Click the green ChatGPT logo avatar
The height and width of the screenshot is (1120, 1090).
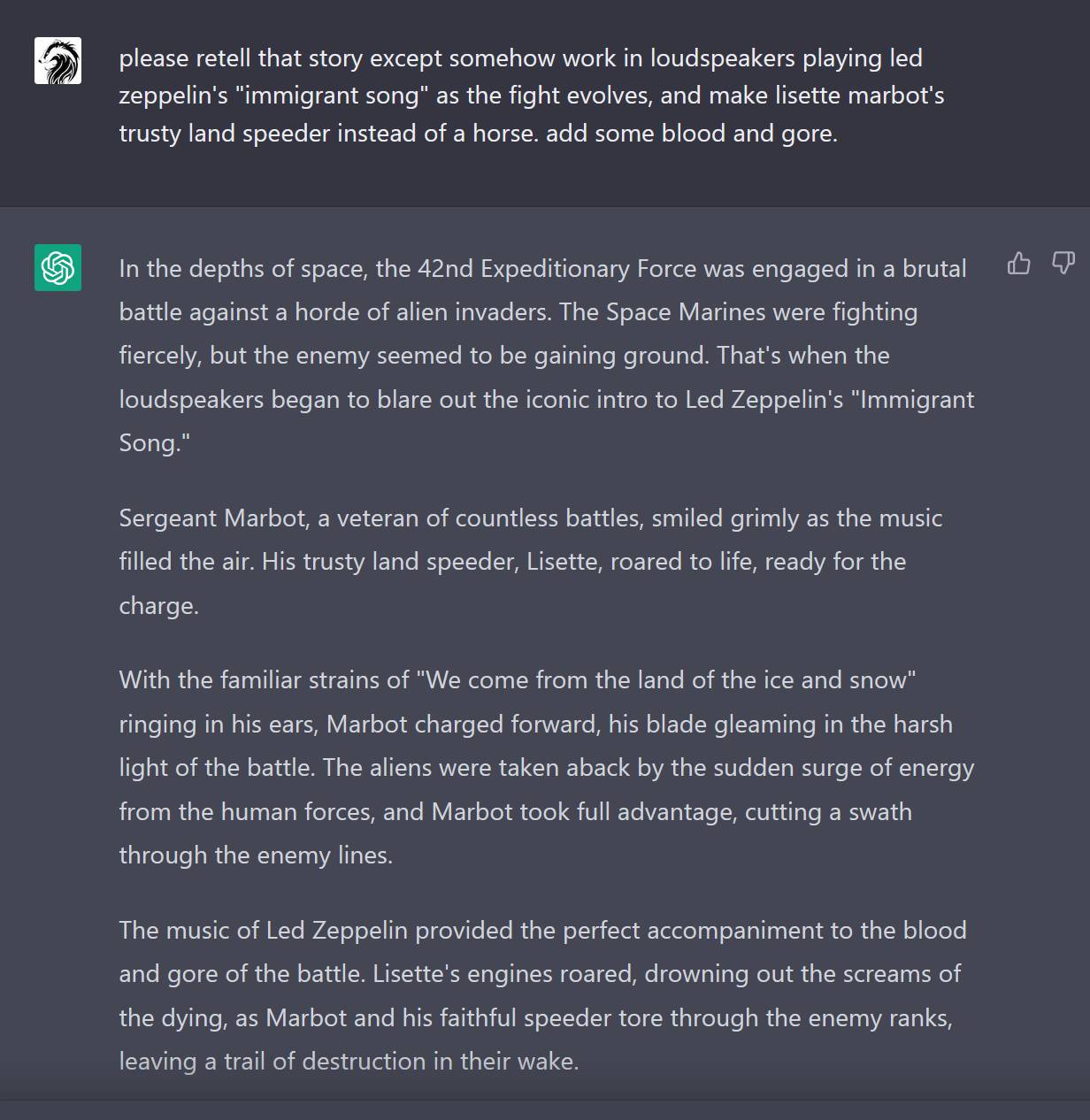click(x=58, y=267)
